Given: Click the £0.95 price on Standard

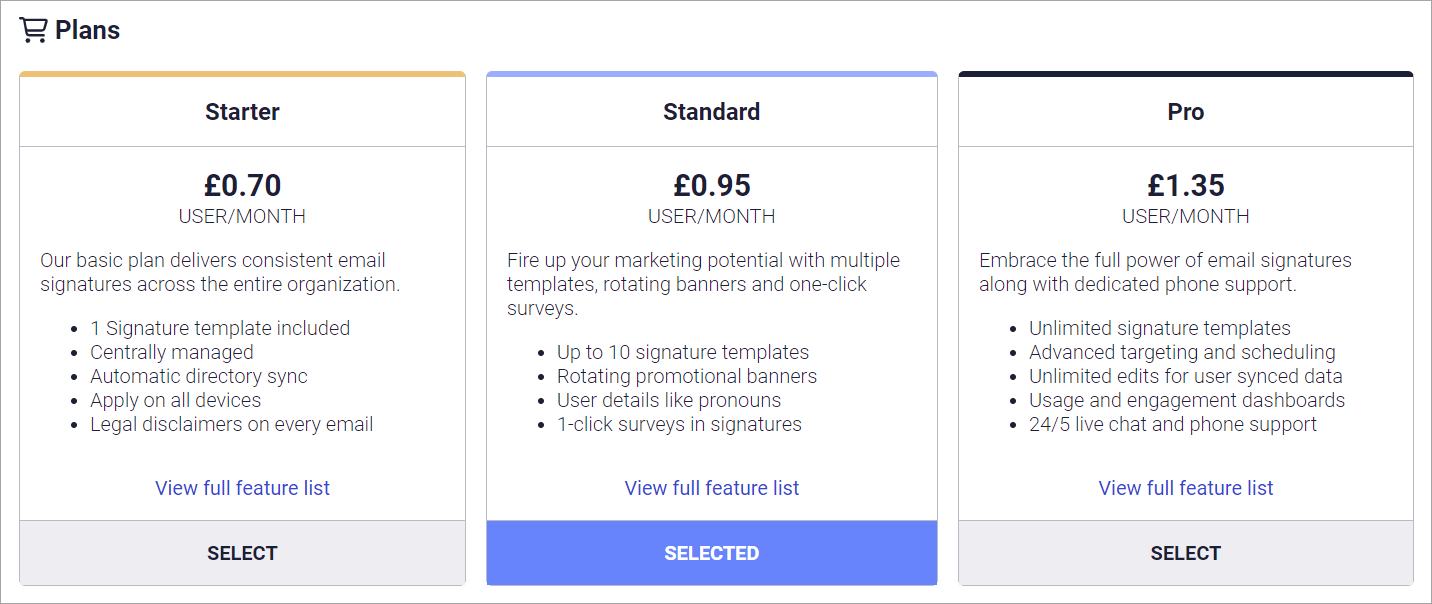Looking at the screenshot, I should click(x=712, y=185).
